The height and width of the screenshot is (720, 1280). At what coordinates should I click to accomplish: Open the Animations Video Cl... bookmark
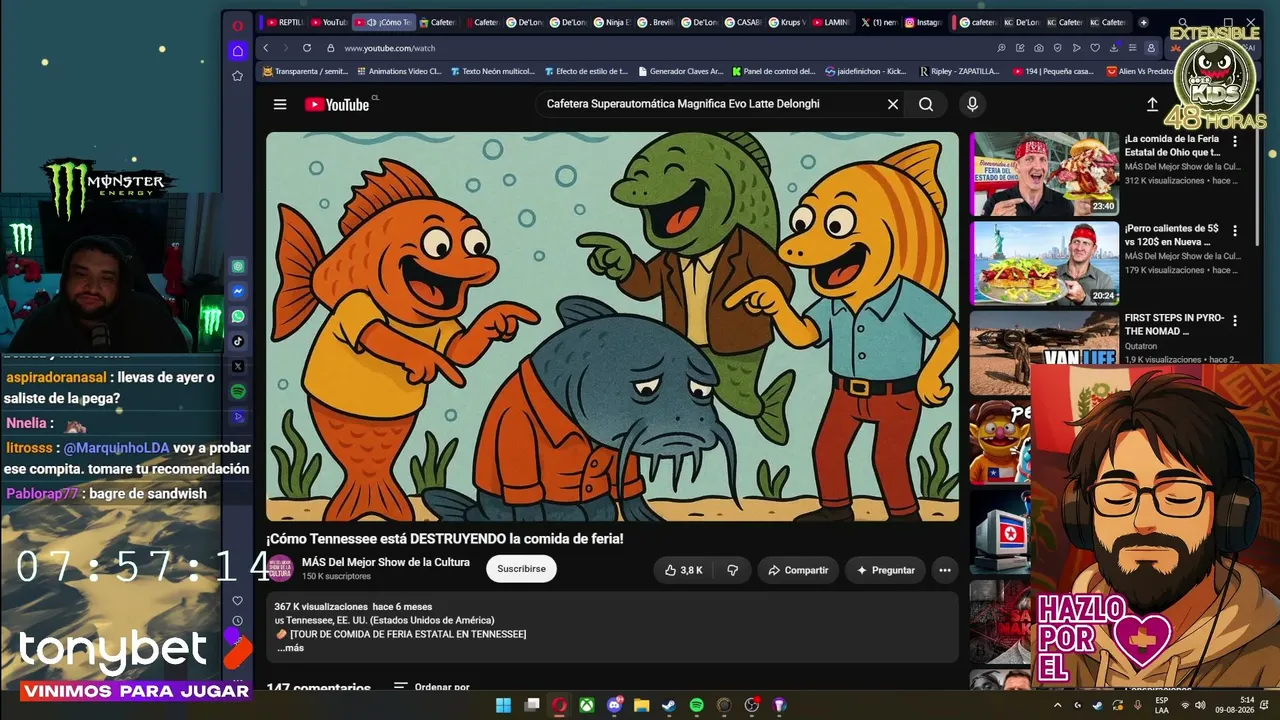pyautogui.click(x=398, y=72)
